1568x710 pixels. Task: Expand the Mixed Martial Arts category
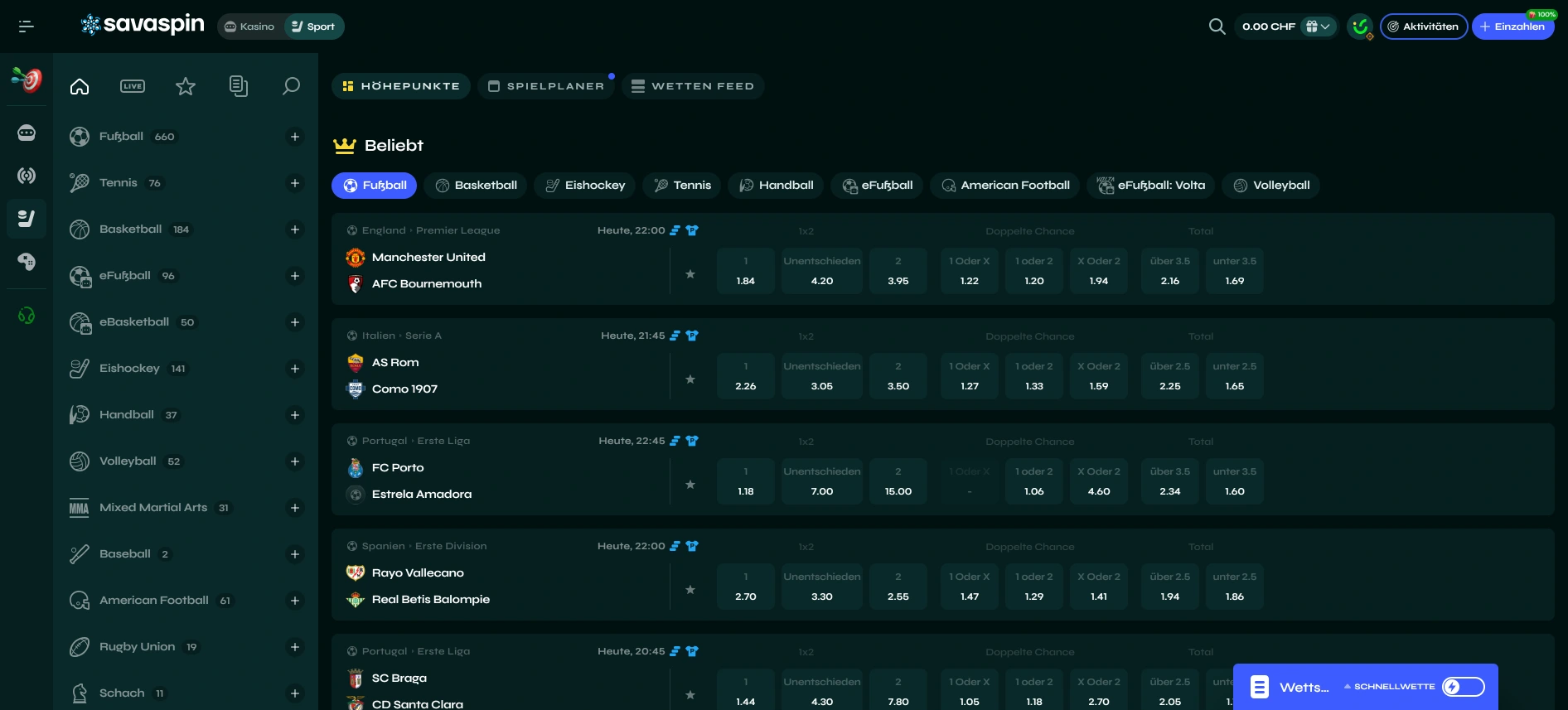tap(295, 508)
